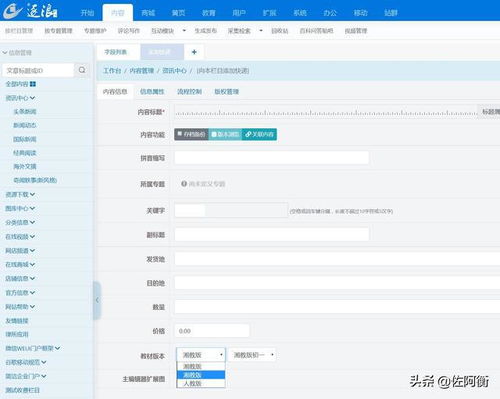The image size is (500, 399).
Task: Click the dark gray archive button in 内容功能
Action: [x=191, y=134]
